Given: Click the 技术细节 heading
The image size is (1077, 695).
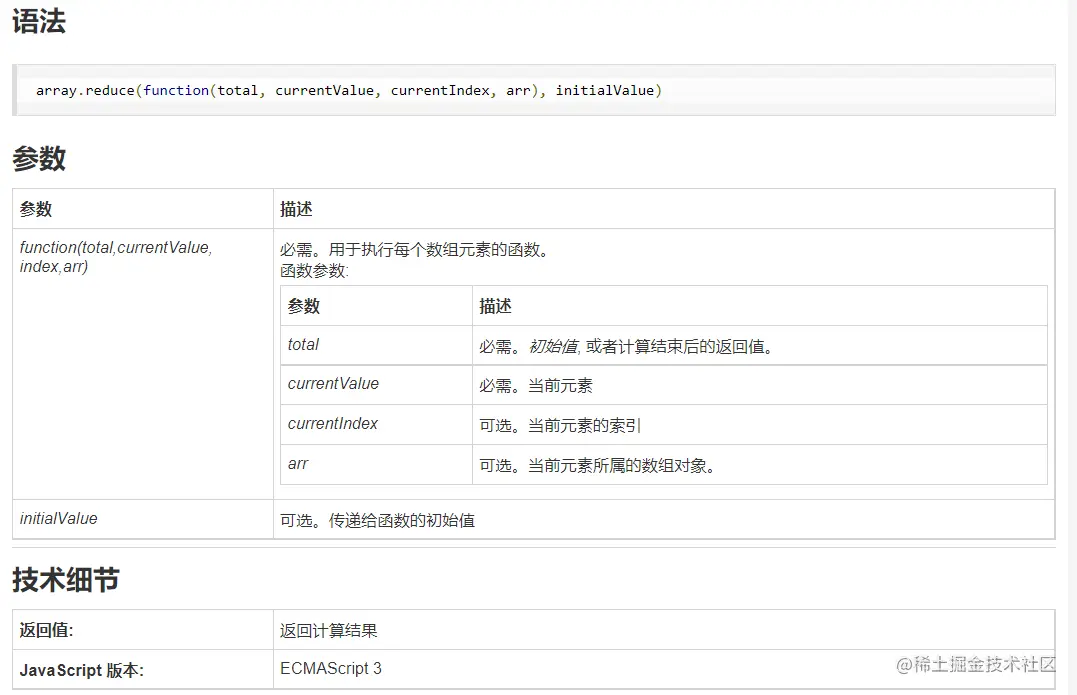Looking at the screenshot, I should [66, 580].
